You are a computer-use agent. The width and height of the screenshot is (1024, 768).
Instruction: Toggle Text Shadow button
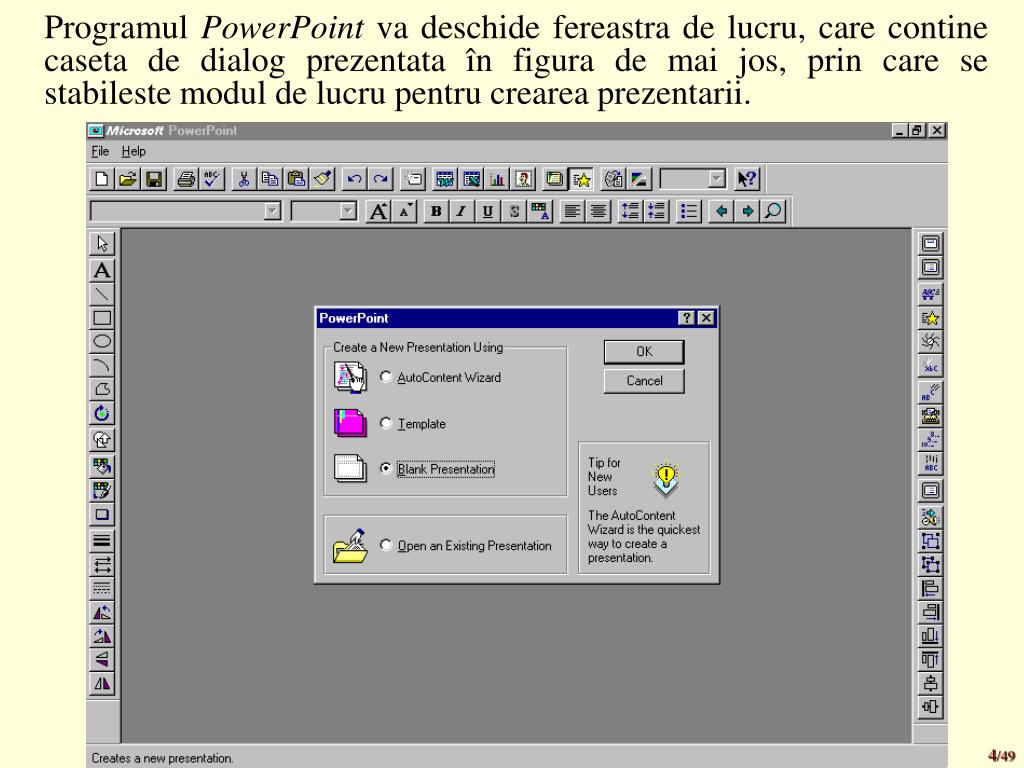(513, 212)
